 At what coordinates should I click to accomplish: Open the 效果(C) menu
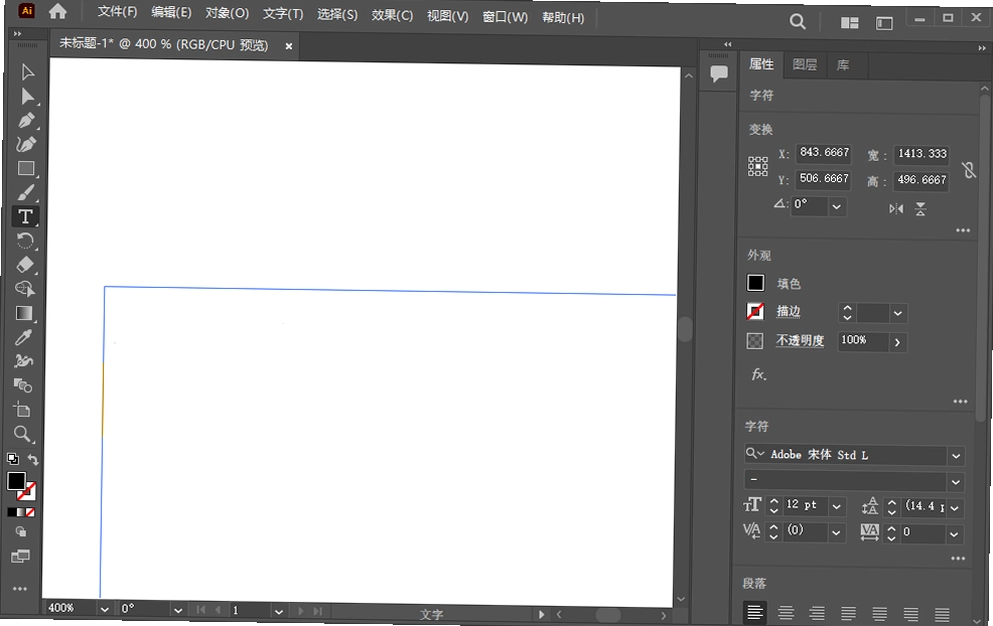point(391,15)
